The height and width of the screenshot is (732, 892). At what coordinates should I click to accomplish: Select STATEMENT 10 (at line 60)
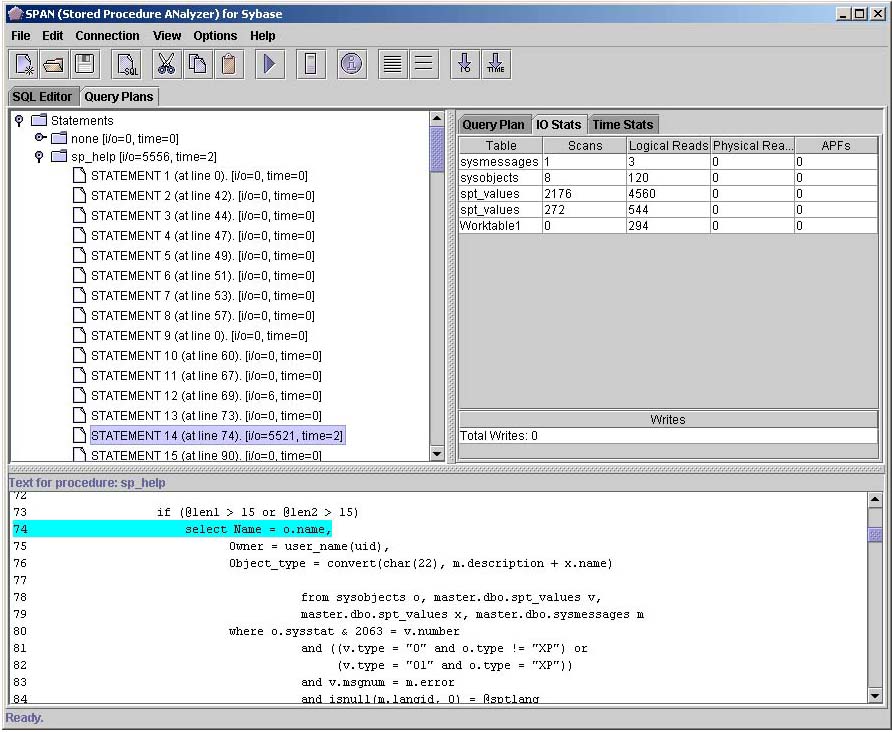coord(206,355)
